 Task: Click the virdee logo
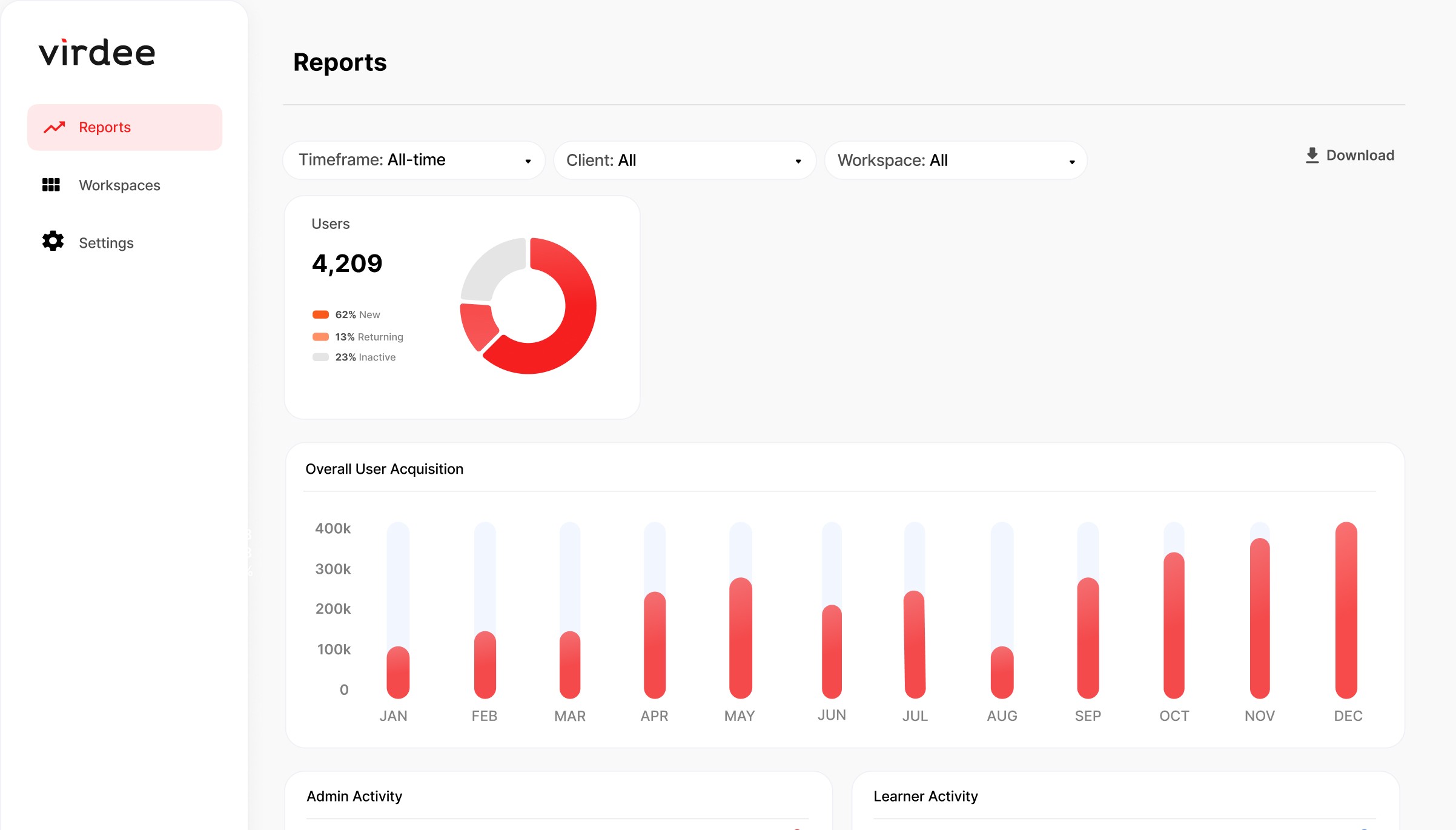point(97,53)
